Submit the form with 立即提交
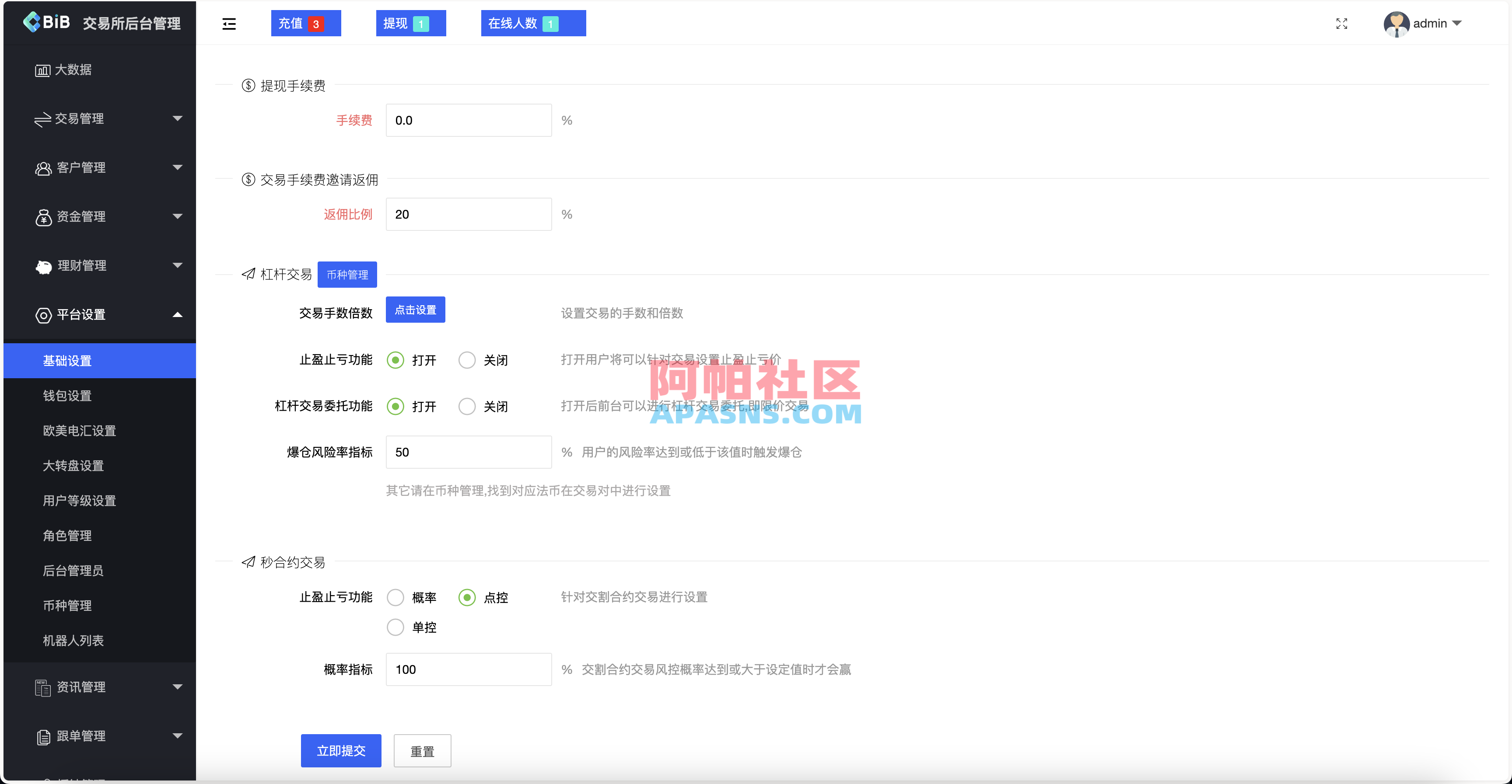The image size is (1512, 784). click(340, 751)
